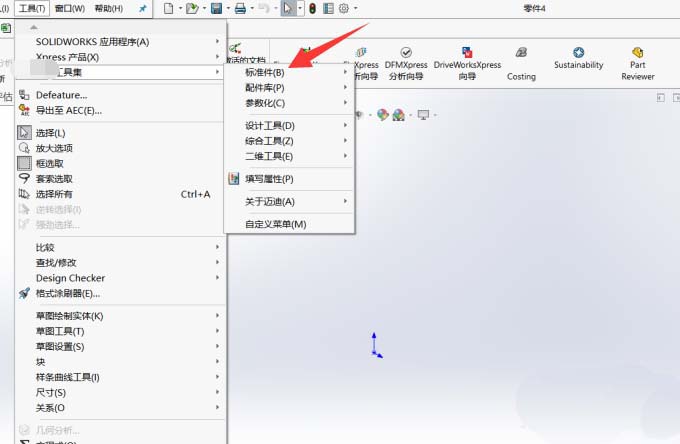This screenshot has height=444, width=680.
Task: Open DriveWorksXpress wizard
Action: (x=467, y=63)
